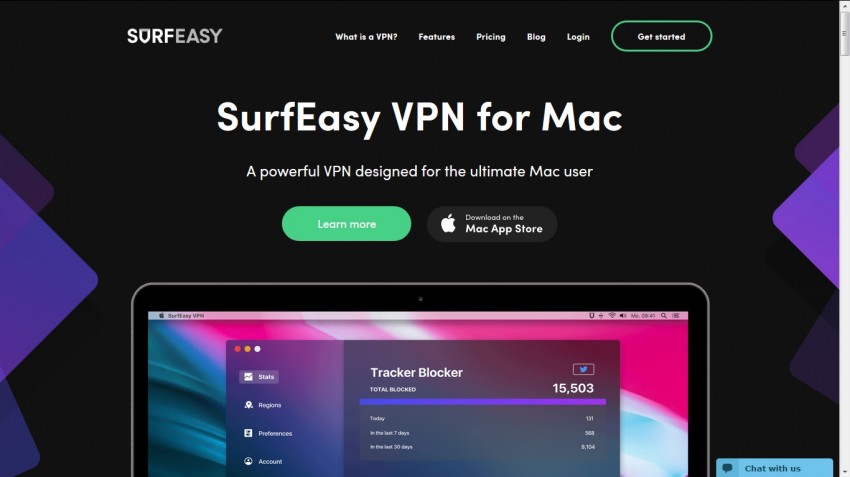Click the Get started button

(x=661, y=36)
